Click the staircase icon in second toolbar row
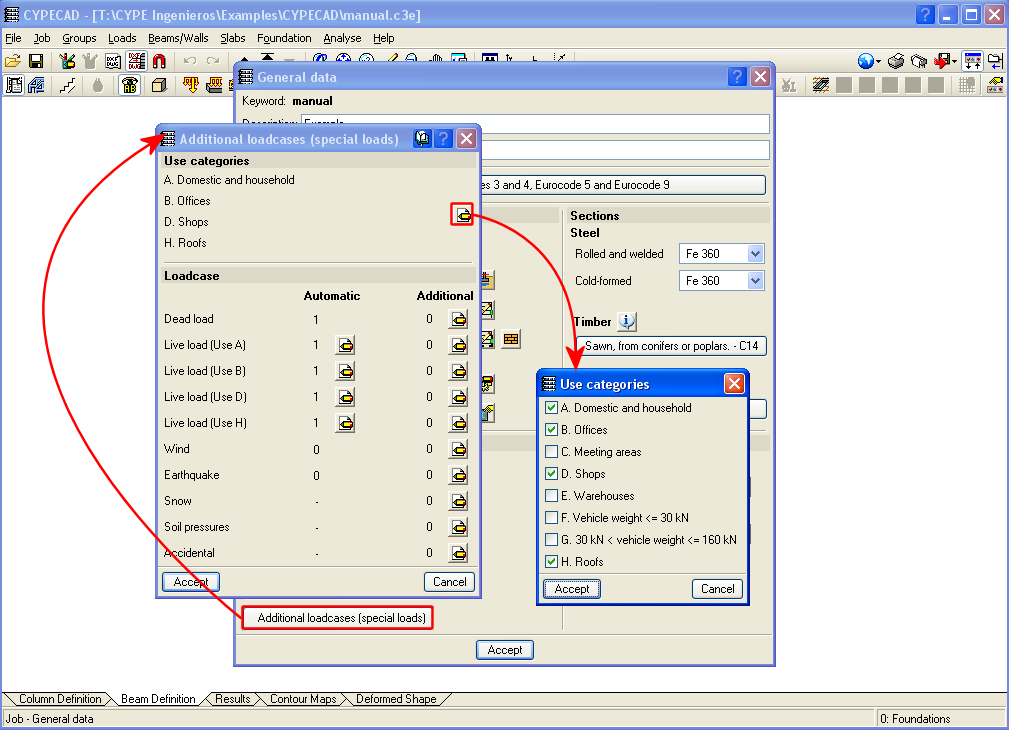1009x730 pixels. [x=68, y=84]
